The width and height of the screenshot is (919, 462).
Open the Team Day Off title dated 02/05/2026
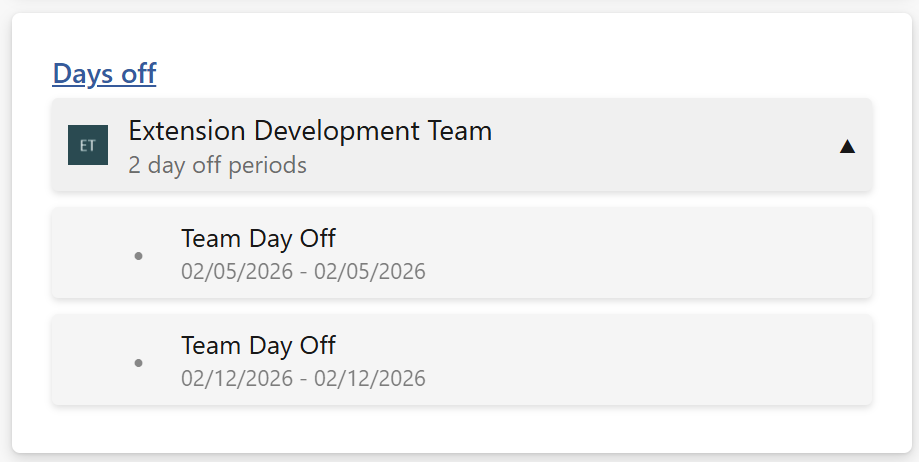[x=258, y=238]
